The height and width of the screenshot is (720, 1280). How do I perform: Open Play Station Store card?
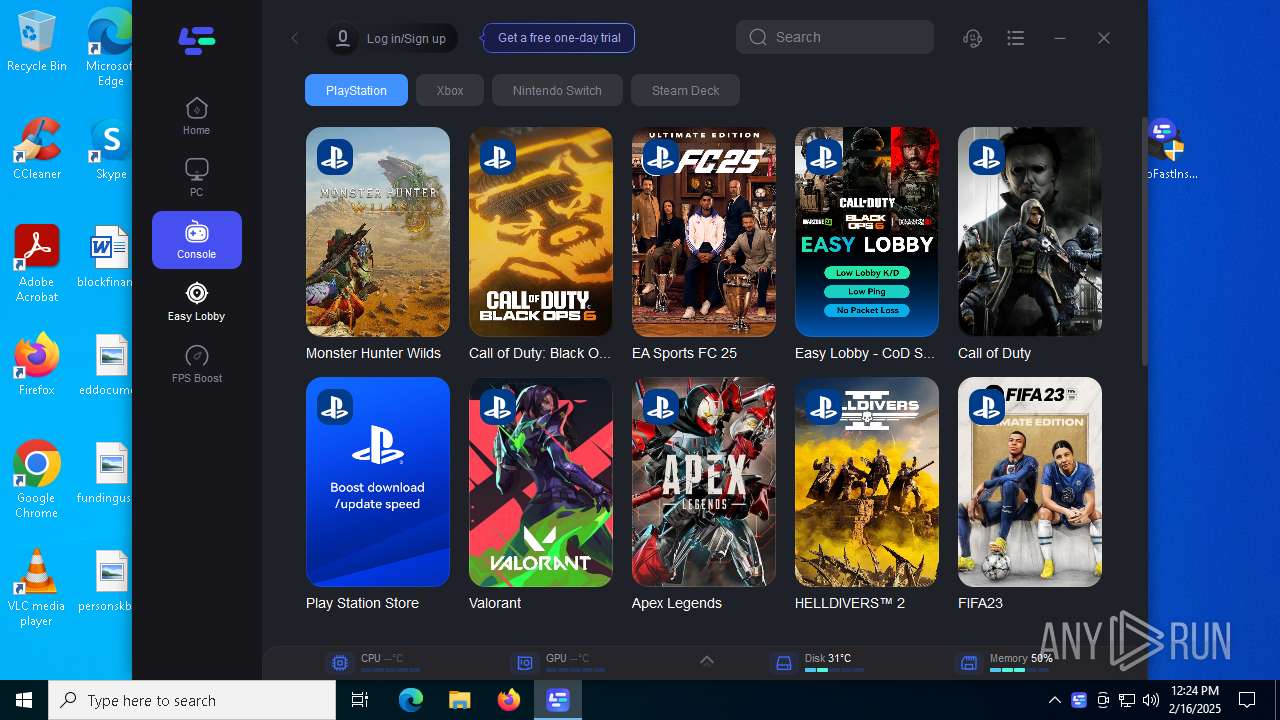[x=378, y=482]
